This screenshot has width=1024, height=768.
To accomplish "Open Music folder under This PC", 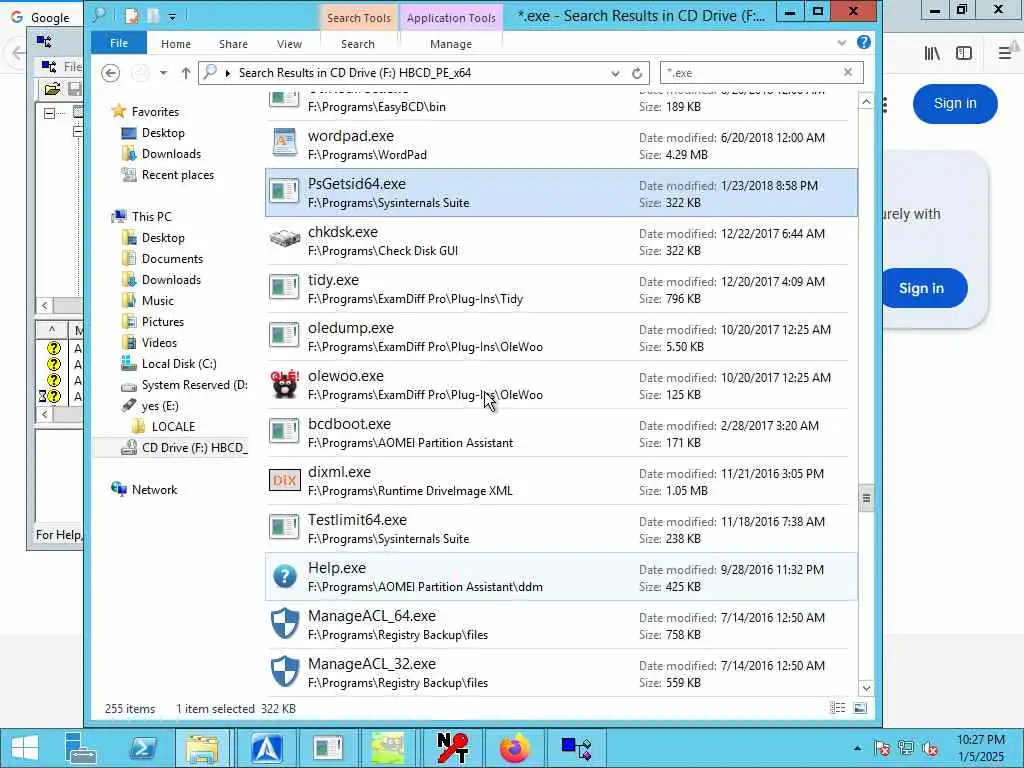I will pos(157,300).
